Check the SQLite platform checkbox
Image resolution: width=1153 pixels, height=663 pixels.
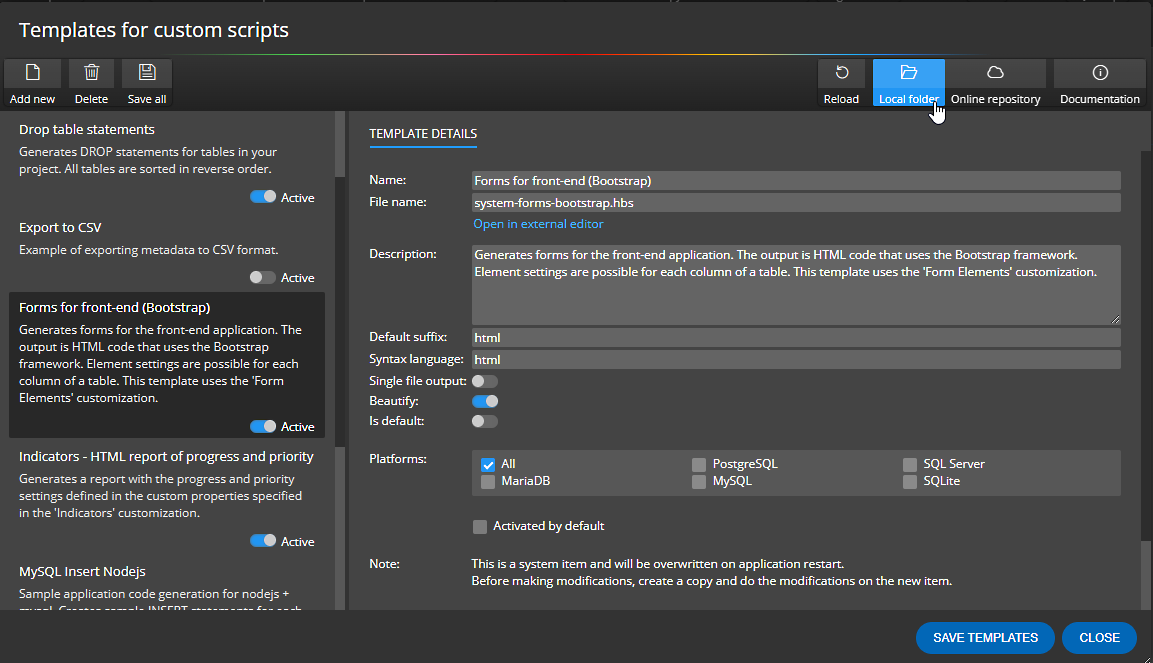[x=910, y=481]
